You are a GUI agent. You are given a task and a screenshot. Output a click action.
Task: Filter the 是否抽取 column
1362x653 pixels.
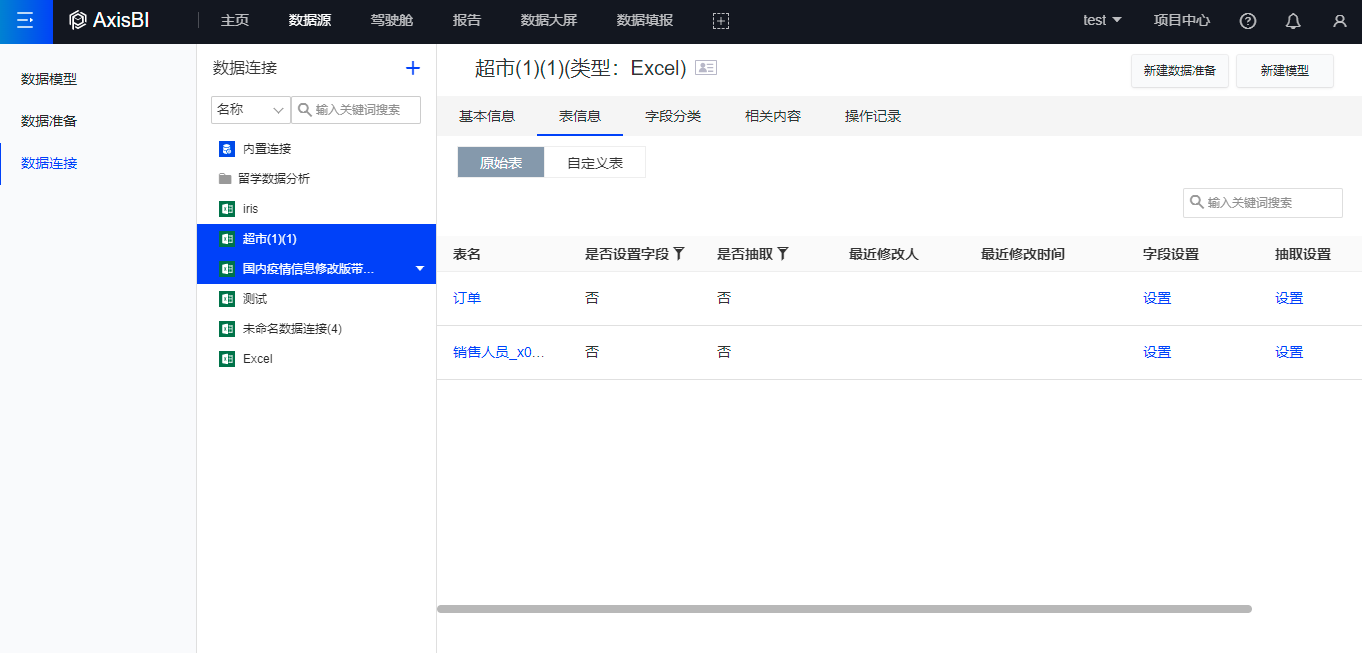coord(783,254)
